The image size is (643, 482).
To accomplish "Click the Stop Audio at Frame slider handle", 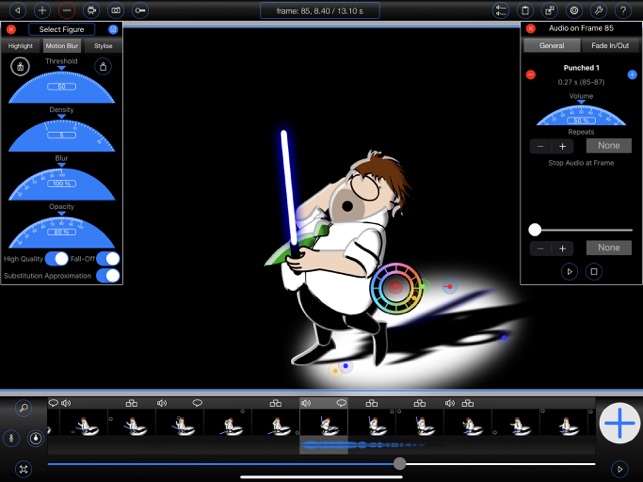I will pos(535,230).
